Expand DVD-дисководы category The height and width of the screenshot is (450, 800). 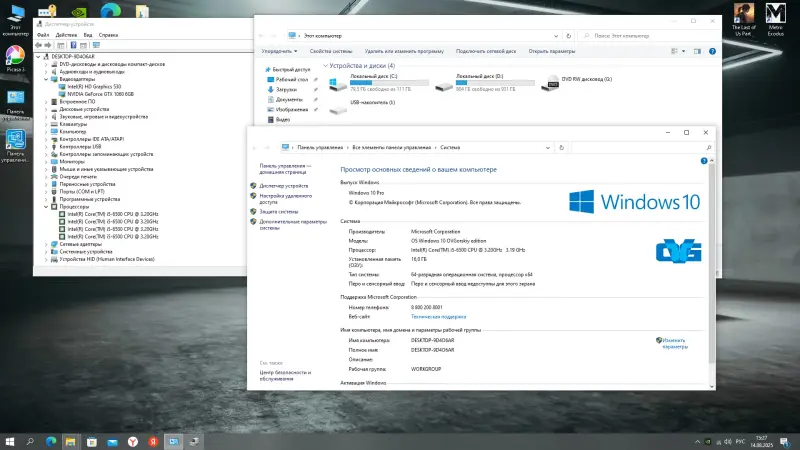point(46,64)
